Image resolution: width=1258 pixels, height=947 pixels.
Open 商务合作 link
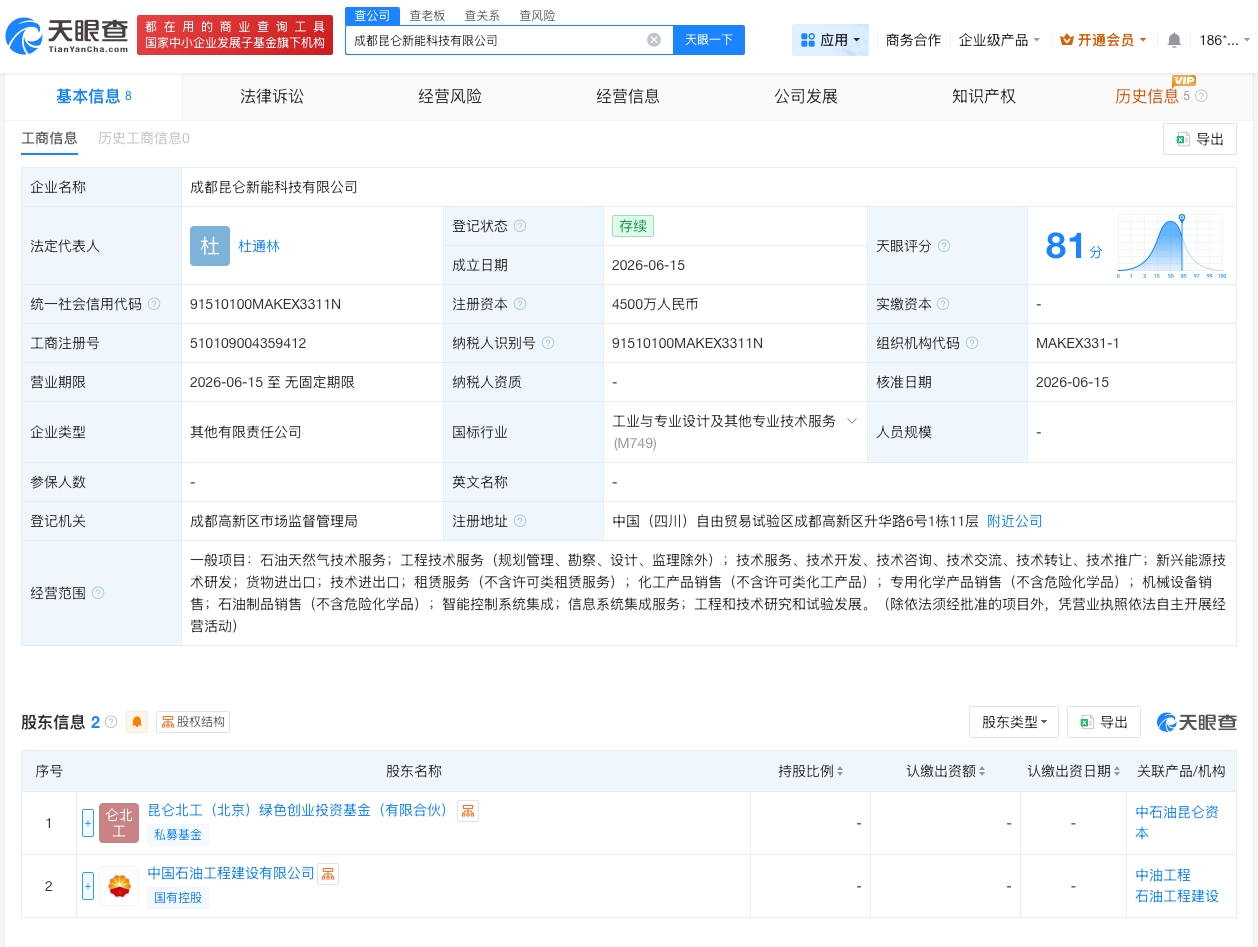[x=913, y=40]
